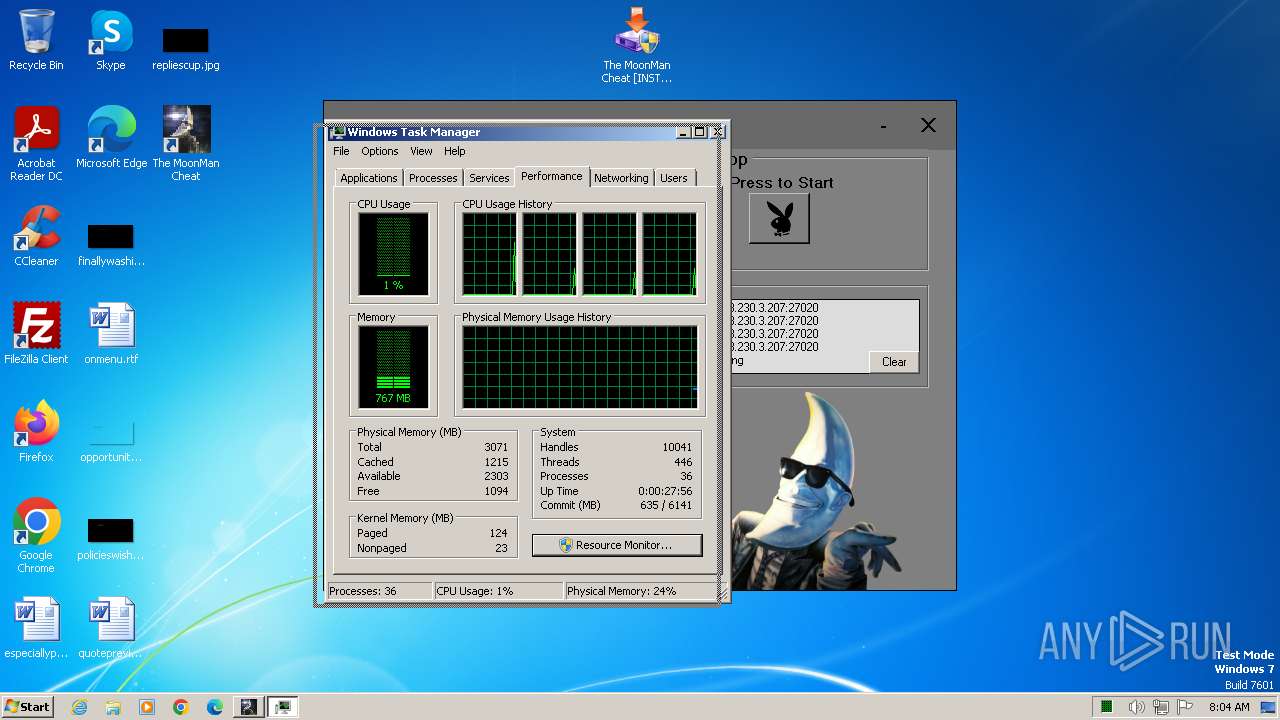Switch to Task Manager taskbar button
Viewport: 1280px width, 720px height.
(283, 707)
